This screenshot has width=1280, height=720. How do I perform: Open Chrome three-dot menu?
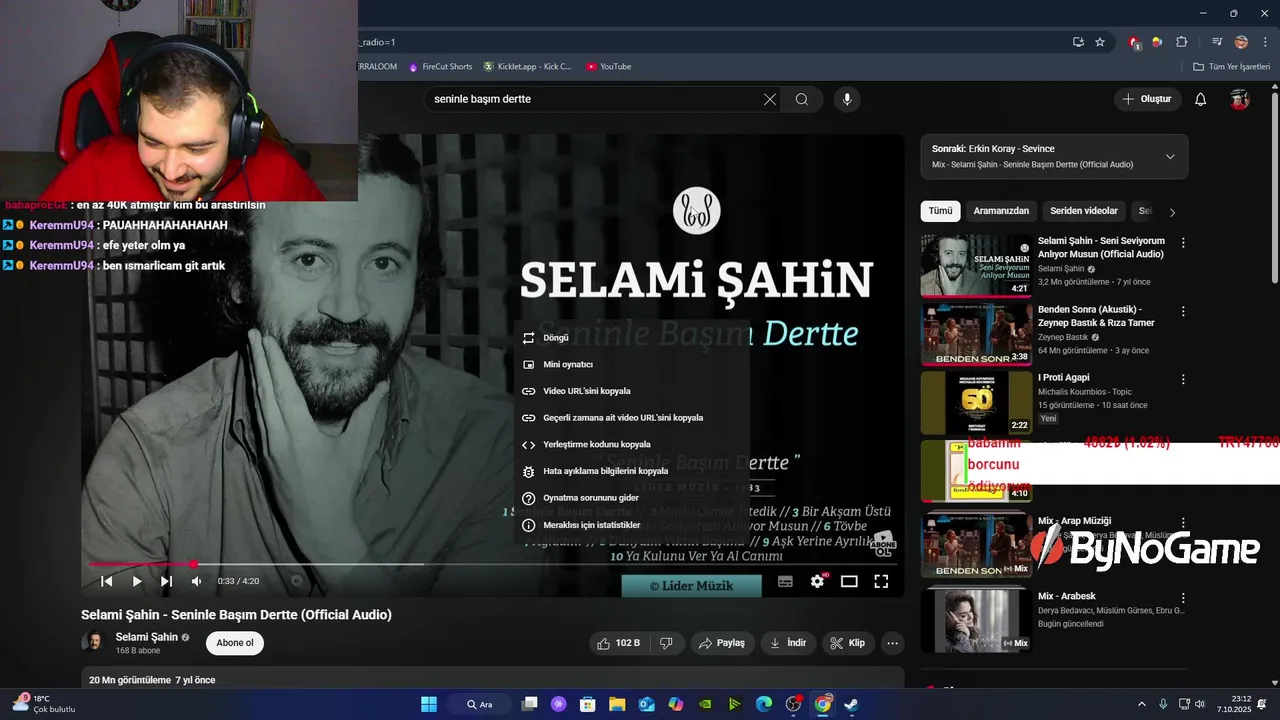1264,42
